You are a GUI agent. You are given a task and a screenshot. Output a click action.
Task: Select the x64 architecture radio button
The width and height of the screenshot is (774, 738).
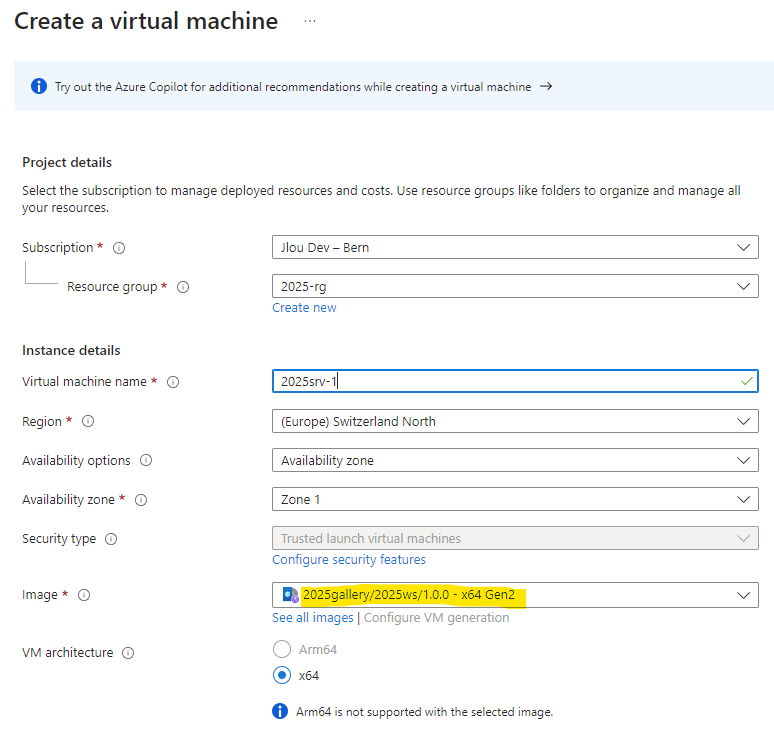(282, 675)
